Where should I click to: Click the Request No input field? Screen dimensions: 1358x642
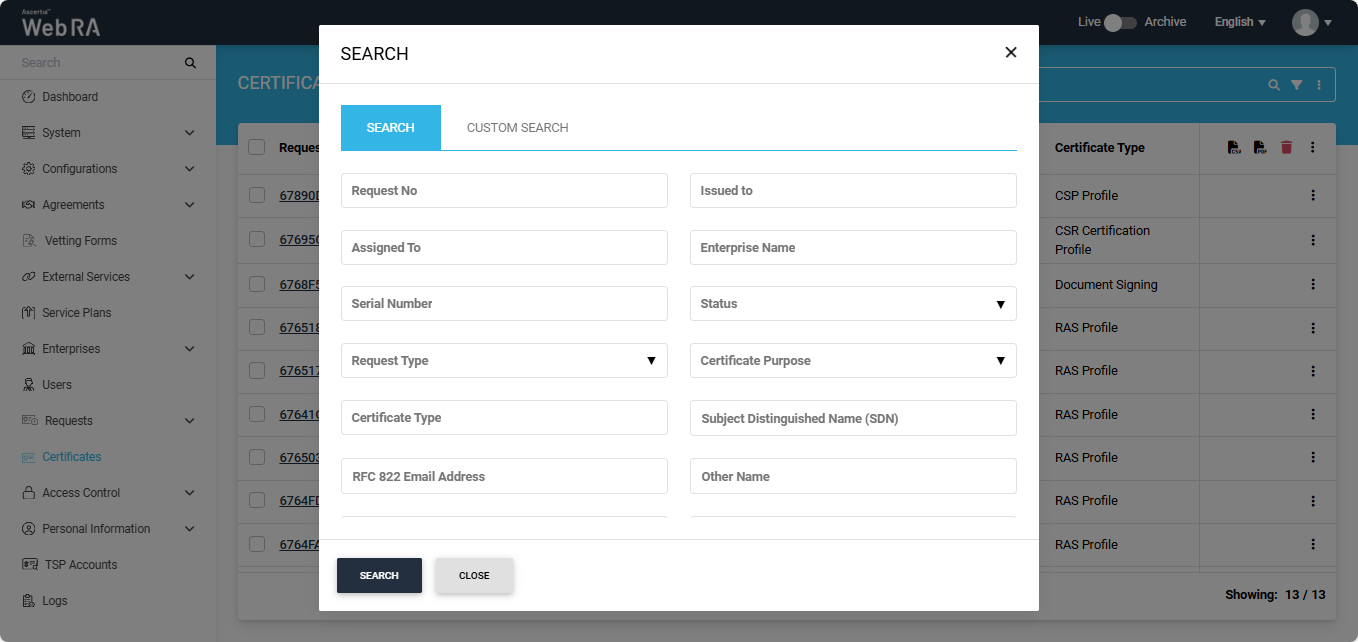(x=504, y=191)
